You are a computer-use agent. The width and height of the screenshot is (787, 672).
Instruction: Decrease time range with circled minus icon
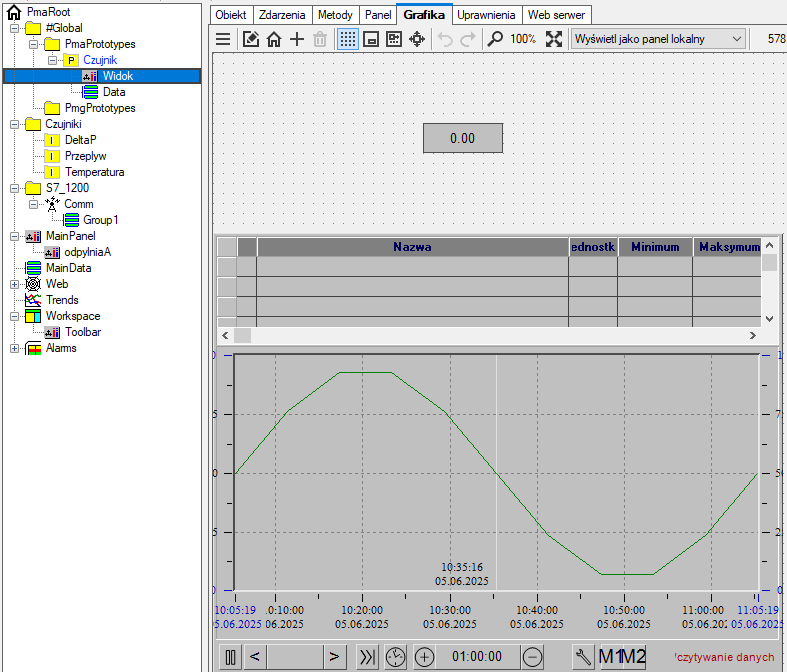(x=533, y=657)
